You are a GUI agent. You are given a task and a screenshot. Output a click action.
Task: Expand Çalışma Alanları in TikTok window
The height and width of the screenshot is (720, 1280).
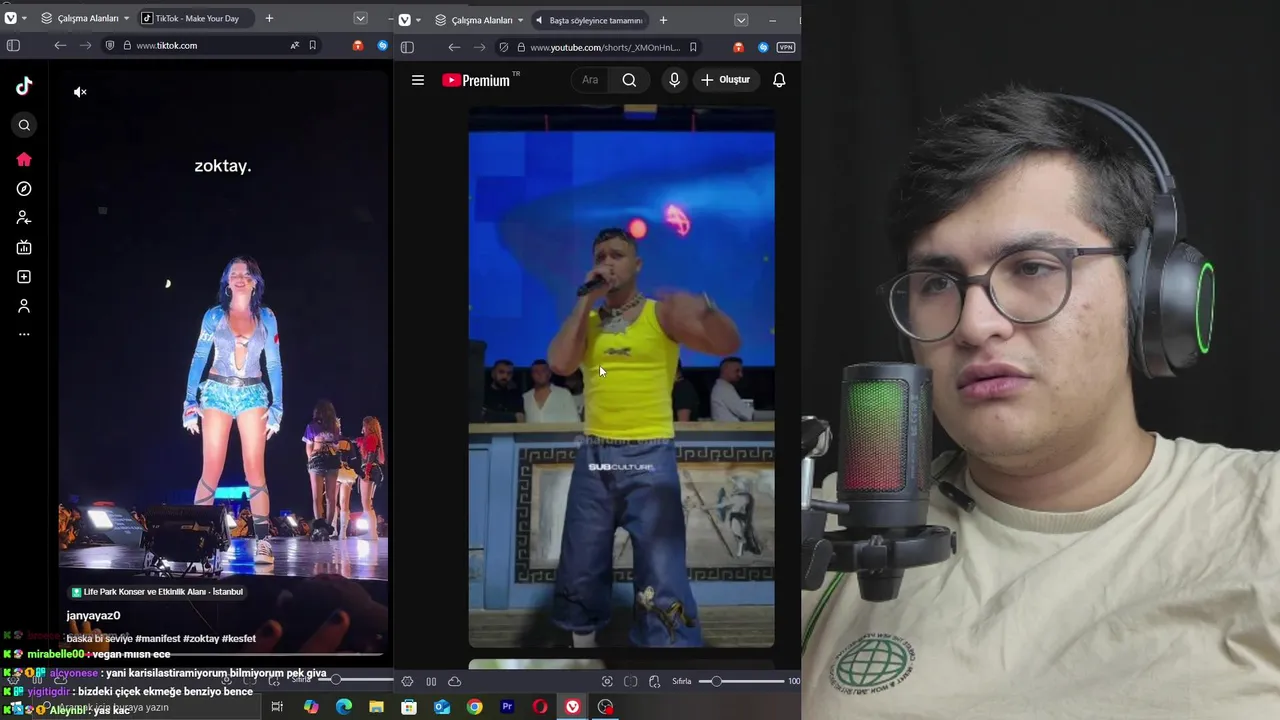pyautogui.click(x=85, y=18)
